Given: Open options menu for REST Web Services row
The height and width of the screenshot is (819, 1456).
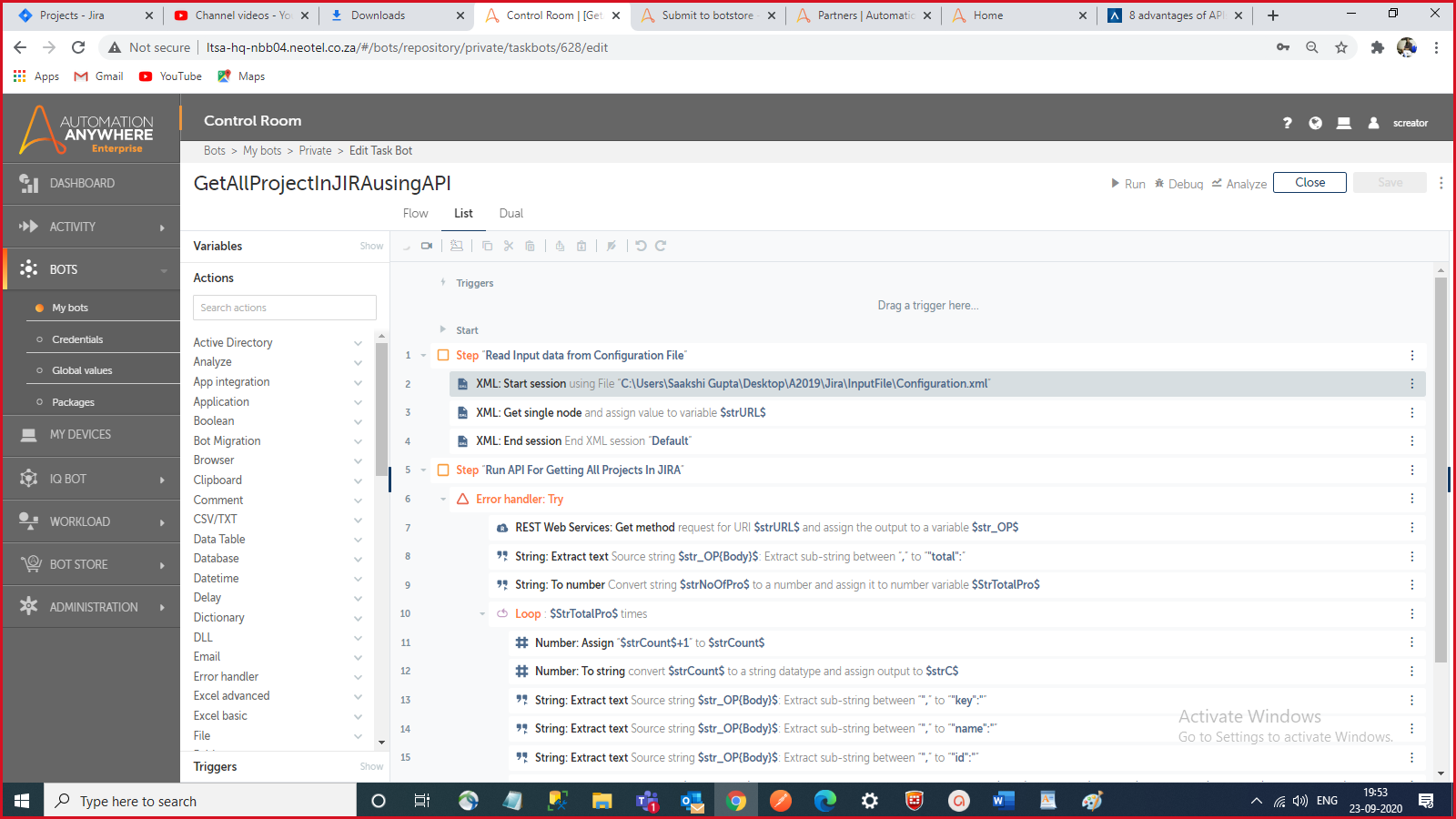Looking at the screenshot, I should (x=1411, y=528).
